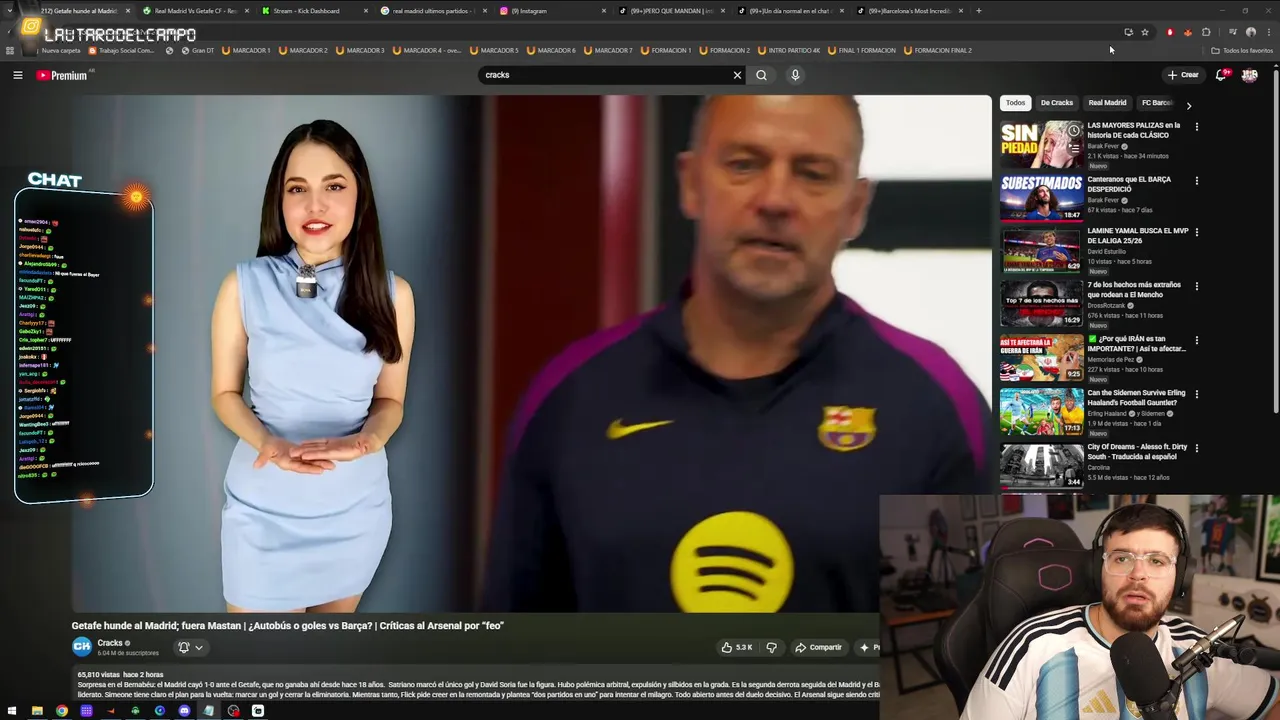Click the search magnifier button
Screen dimensions: 1280x720
pyautogui.click(x=761, y=75)
